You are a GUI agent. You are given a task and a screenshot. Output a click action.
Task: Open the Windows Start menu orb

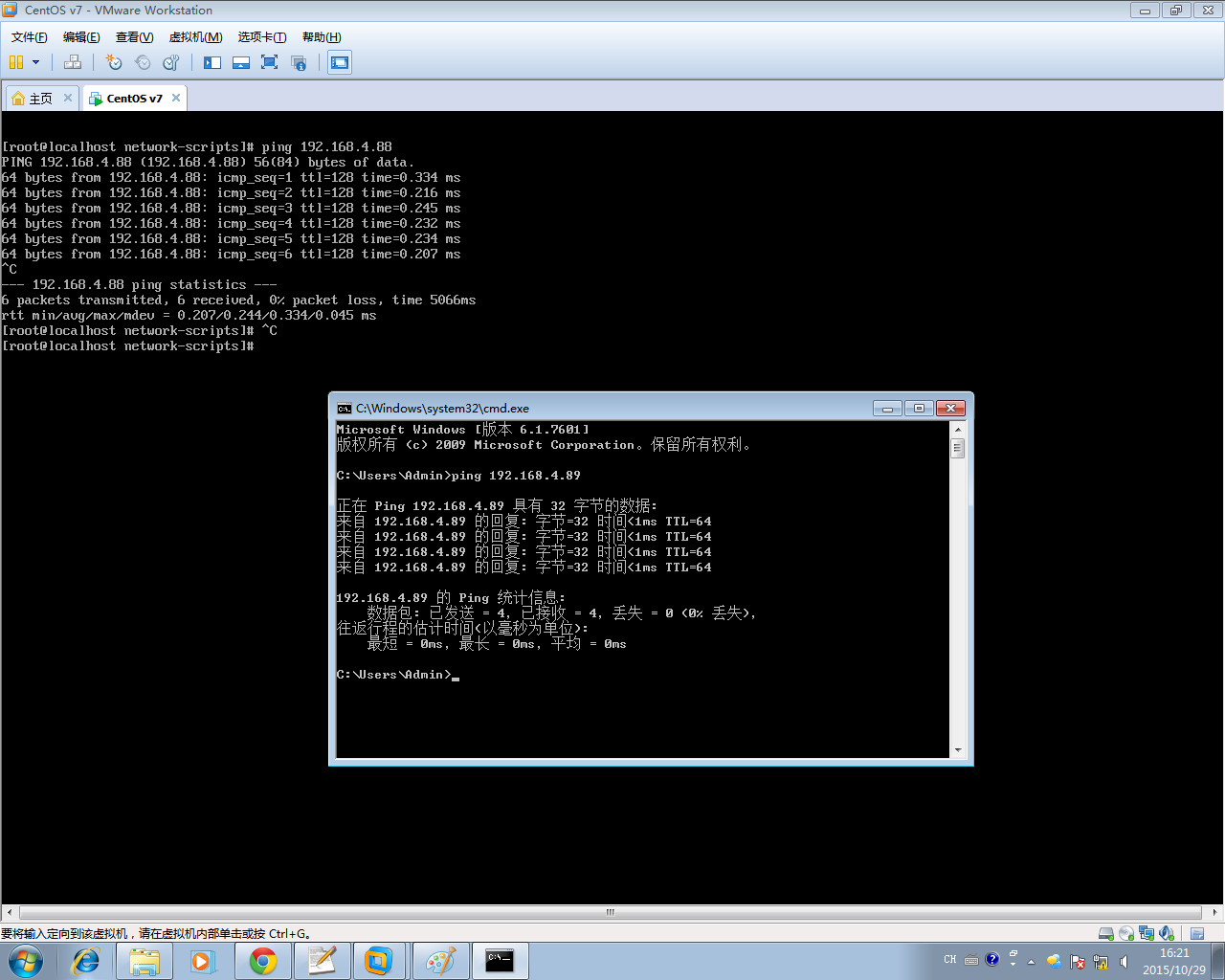pyautogui.click(x=25, y=961)
